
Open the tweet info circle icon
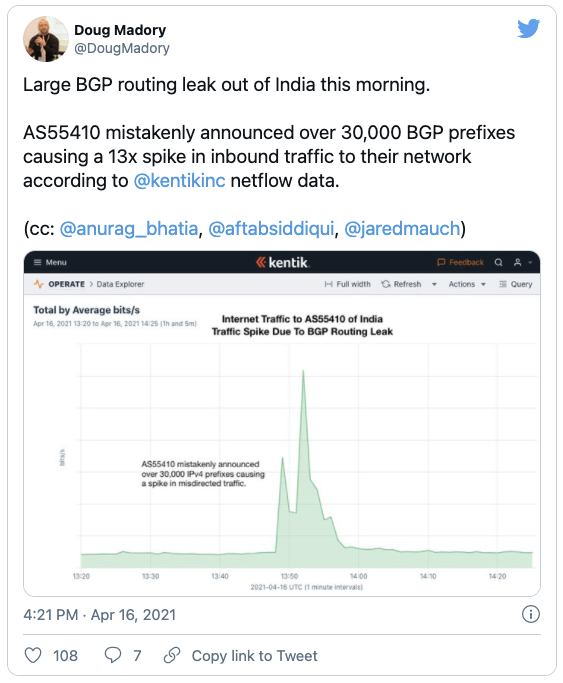[530, 614]
